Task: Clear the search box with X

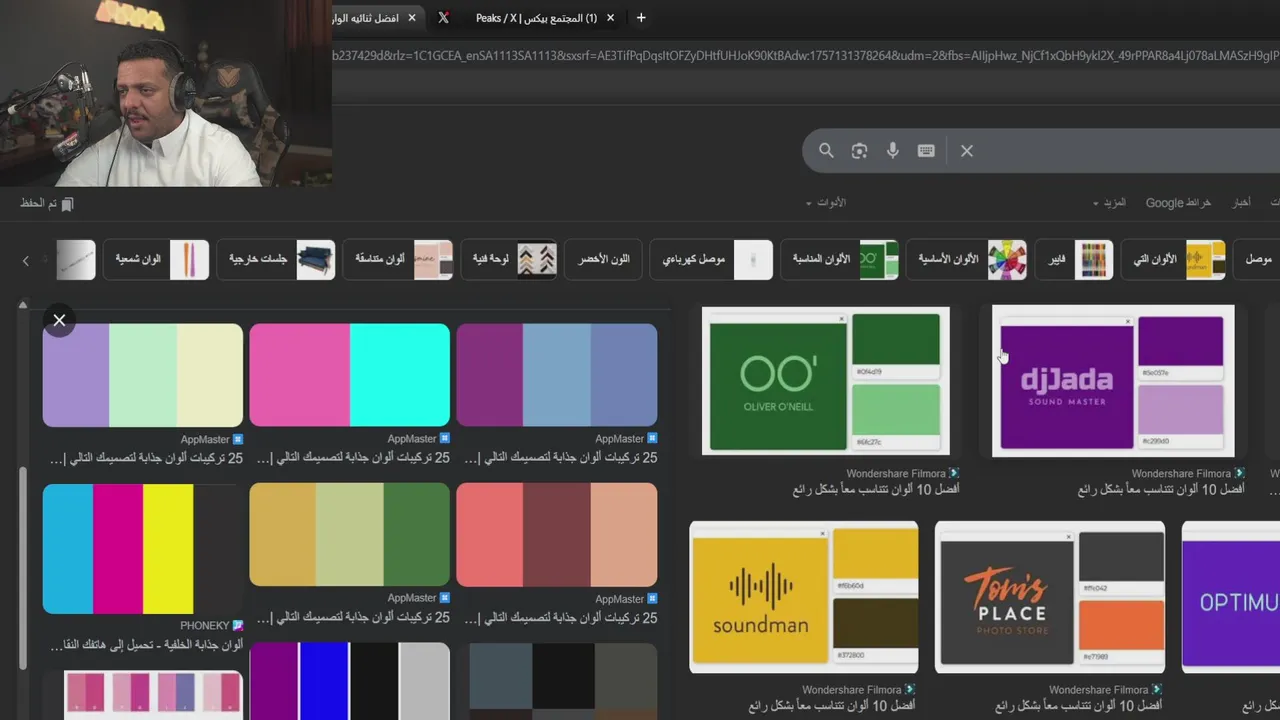Action: point(966,151)
